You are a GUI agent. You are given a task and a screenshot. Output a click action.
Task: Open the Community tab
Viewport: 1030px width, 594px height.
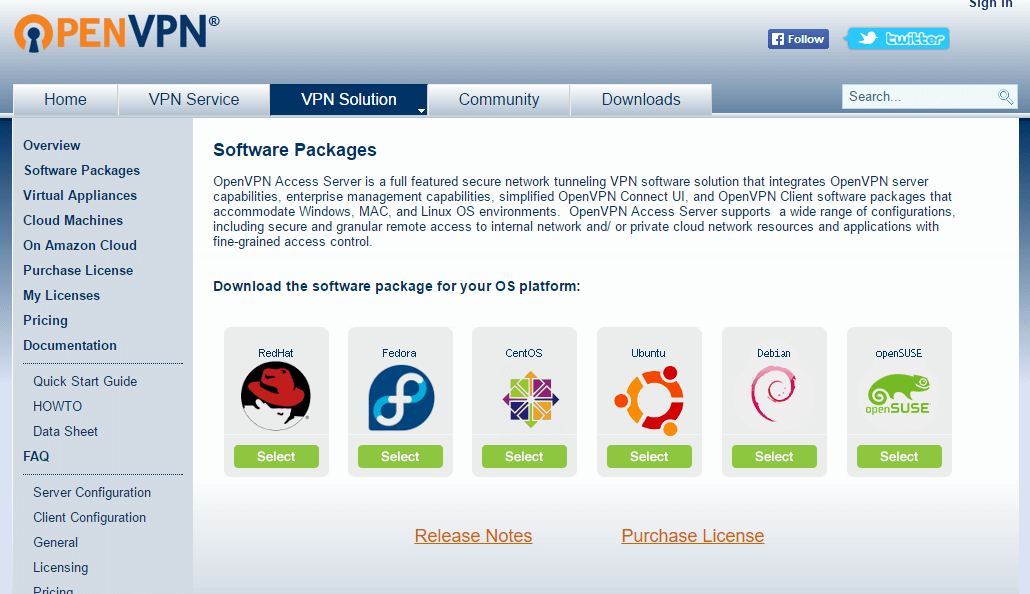(499, 99)
